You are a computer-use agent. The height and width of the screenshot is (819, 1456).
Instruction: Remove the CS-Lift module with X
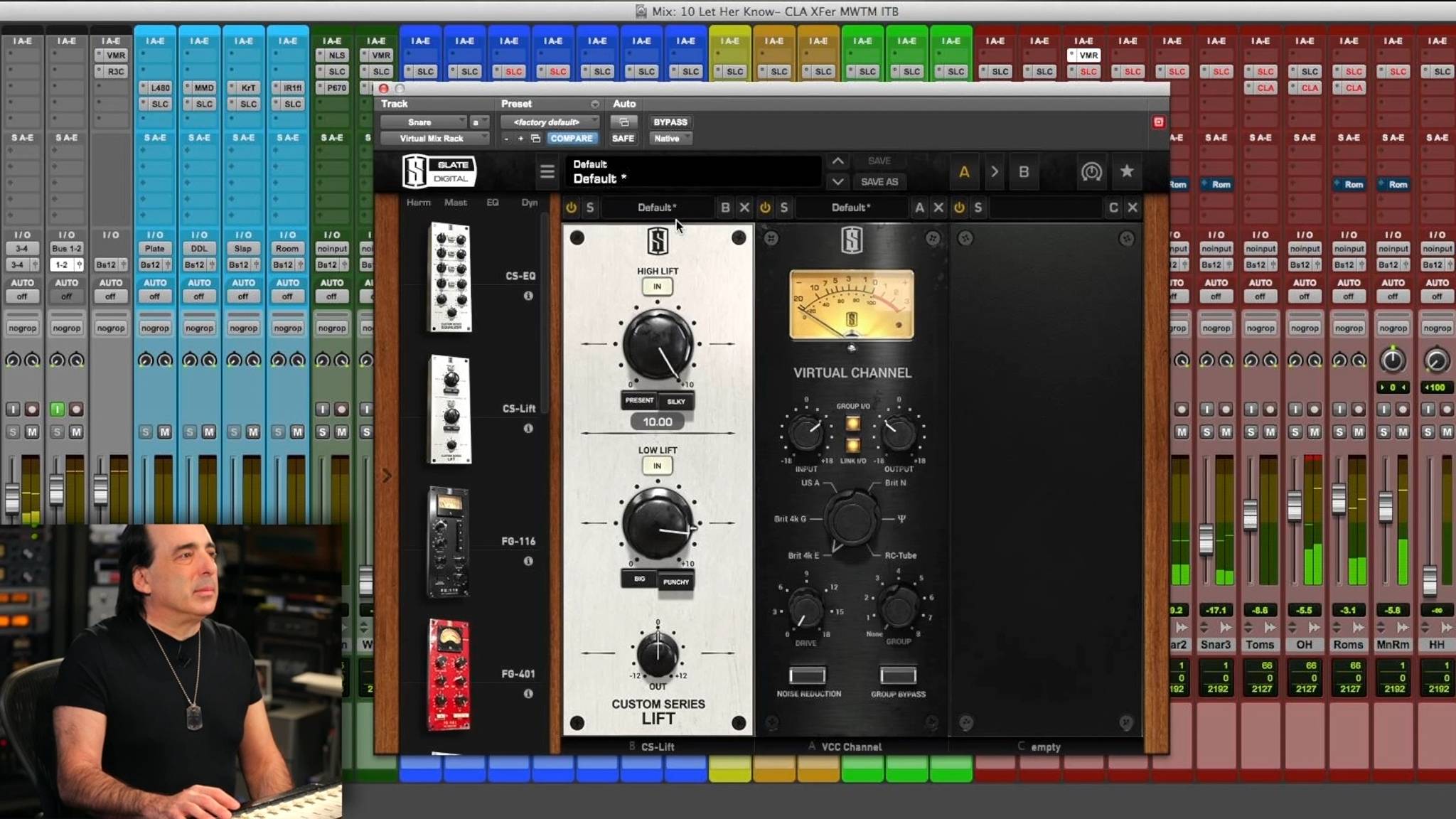tap(744, 208)
